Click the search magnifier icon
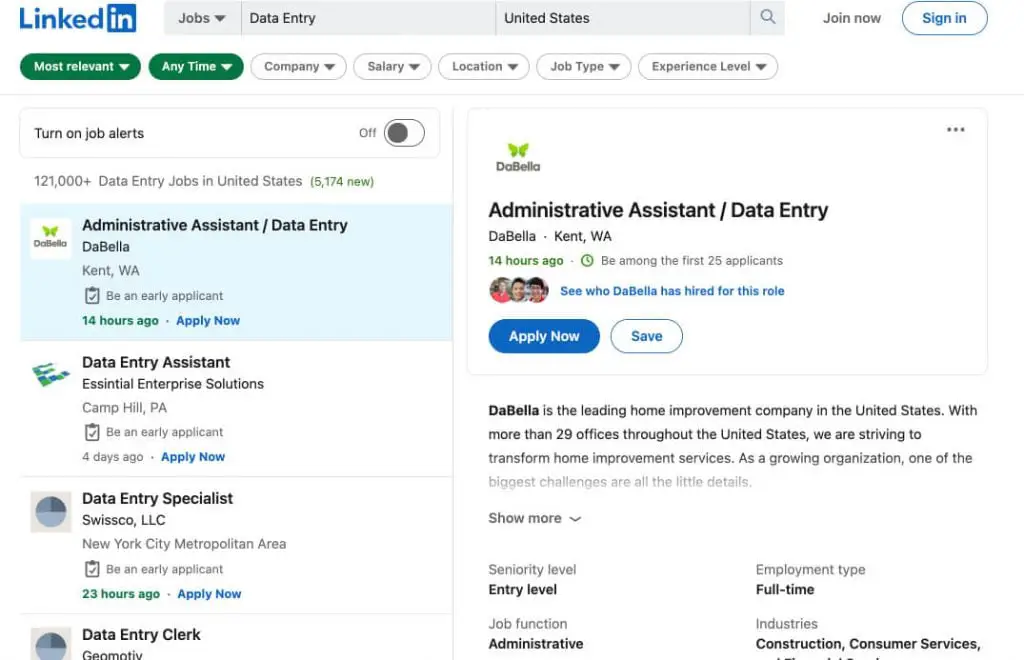The image size is (1024, 660). pos(768,17)
